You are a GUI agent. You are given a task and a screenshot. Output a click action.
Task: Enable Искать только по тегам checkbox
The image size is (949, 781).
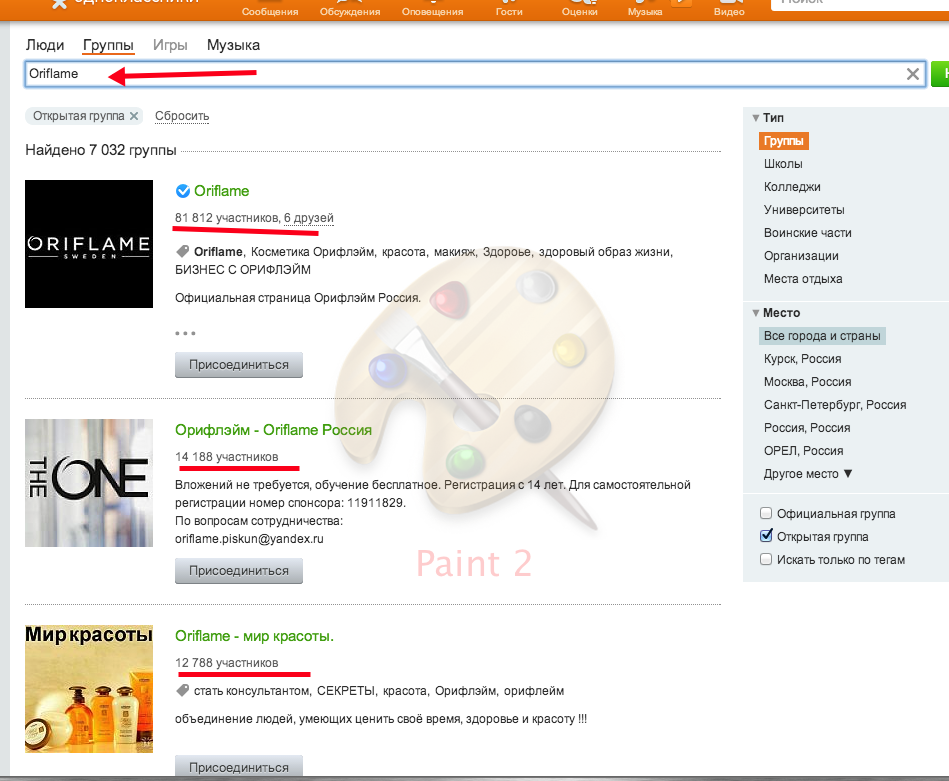(x=766, y=559)
